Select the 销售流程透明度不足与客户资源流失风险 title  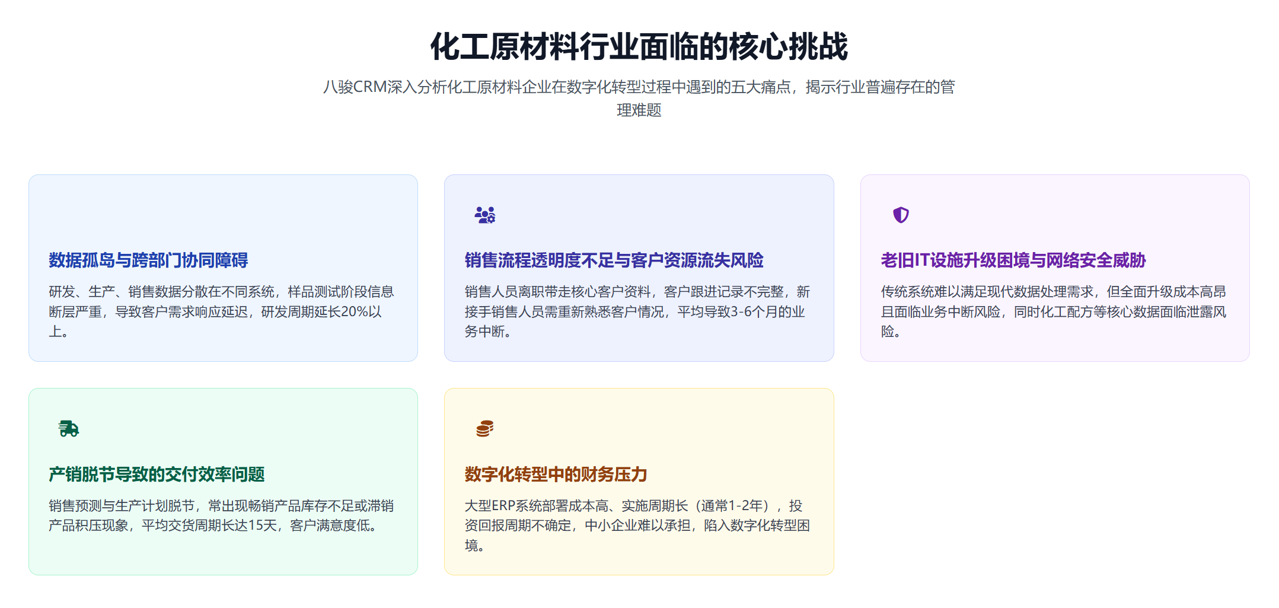[614, 261]
